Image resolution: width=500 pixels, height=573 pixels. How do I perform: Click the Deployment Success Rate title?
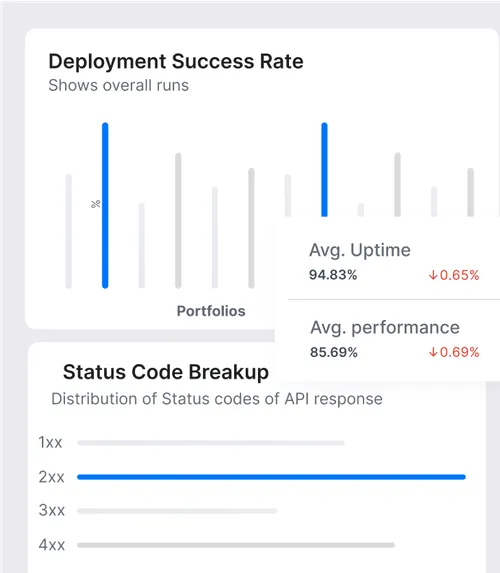176,61
